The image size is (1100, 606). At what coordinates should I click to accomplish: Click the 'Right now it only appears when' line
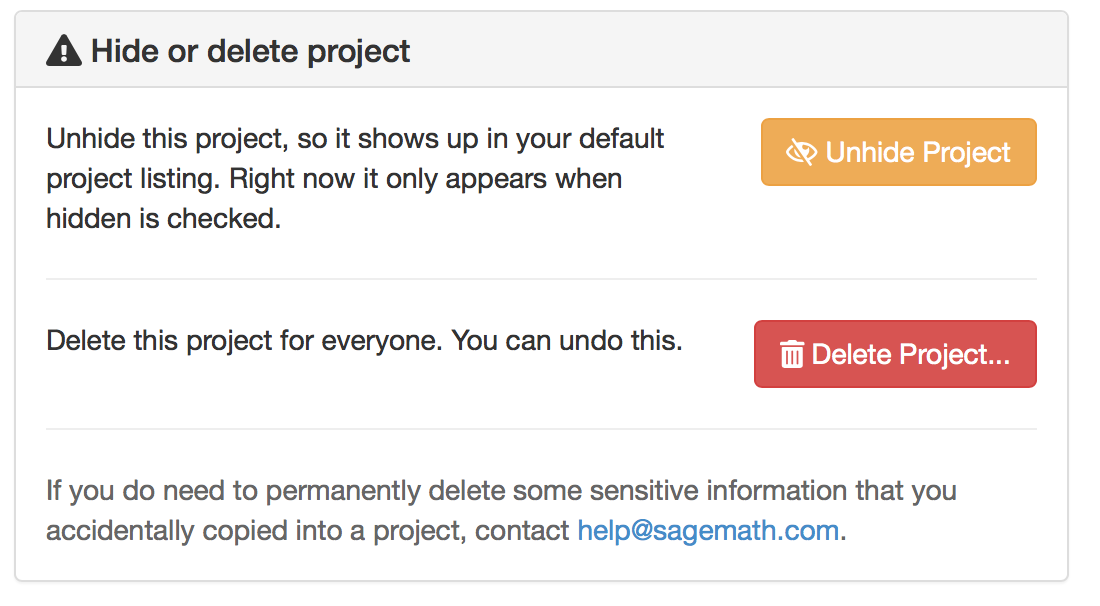425,179
